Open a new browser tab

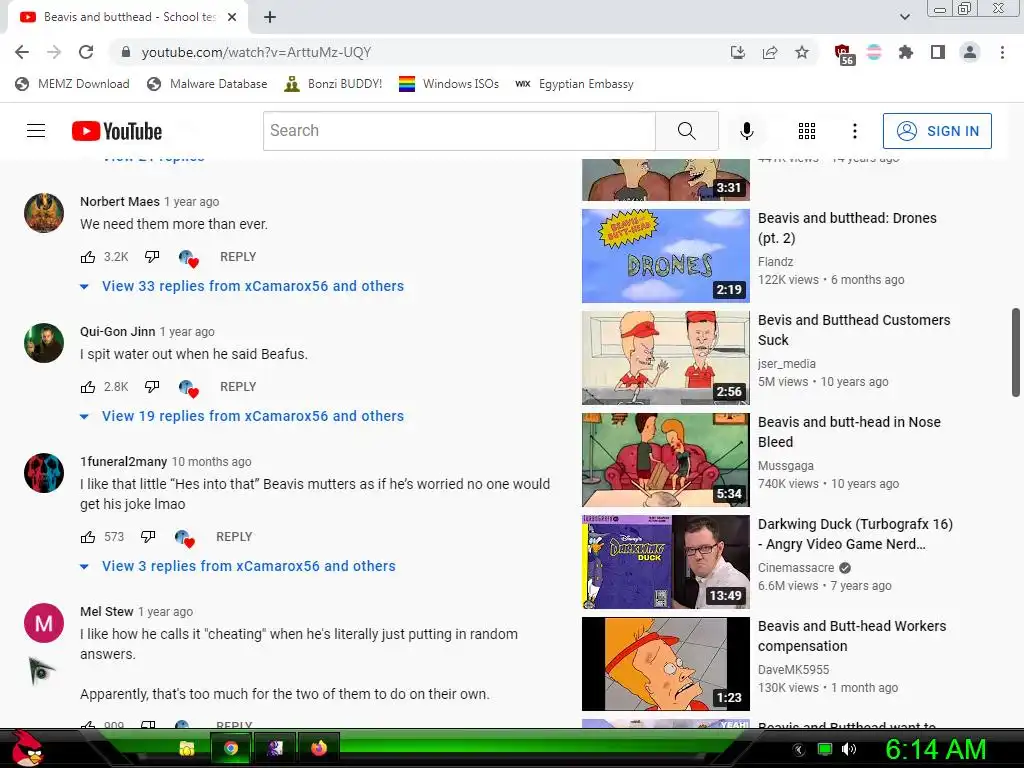click(270, 17)
